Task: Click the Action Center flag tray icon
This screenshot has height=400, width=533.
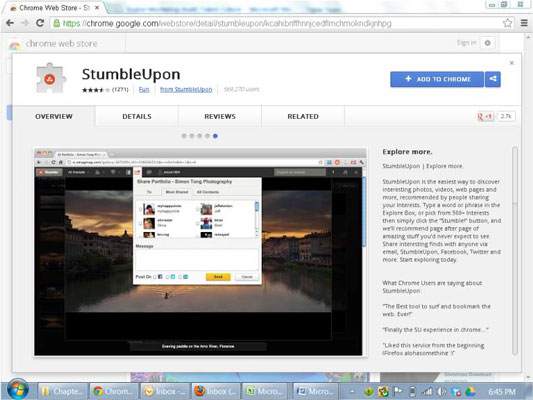Action: click(x=398, y=392)
